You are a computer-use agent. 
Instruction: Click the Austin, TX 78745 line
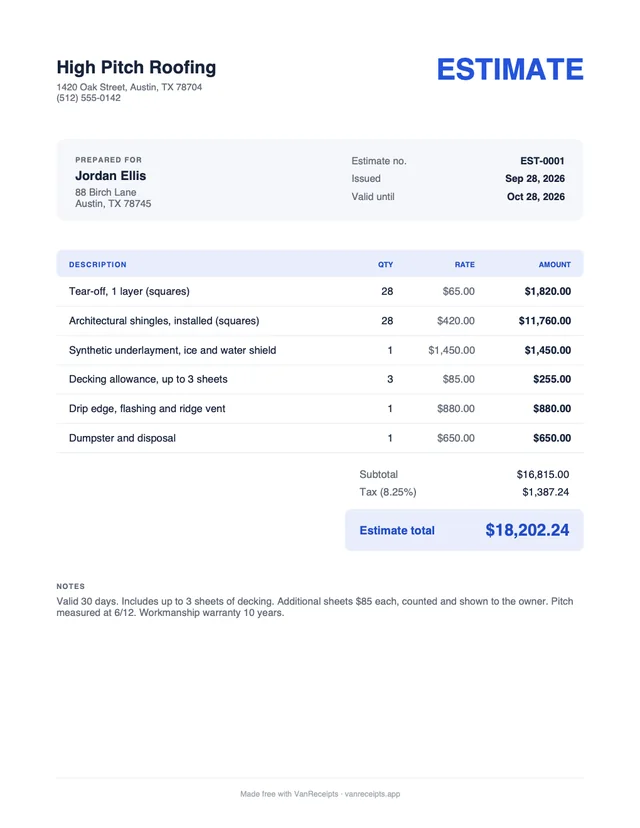(x=113, y=204)
